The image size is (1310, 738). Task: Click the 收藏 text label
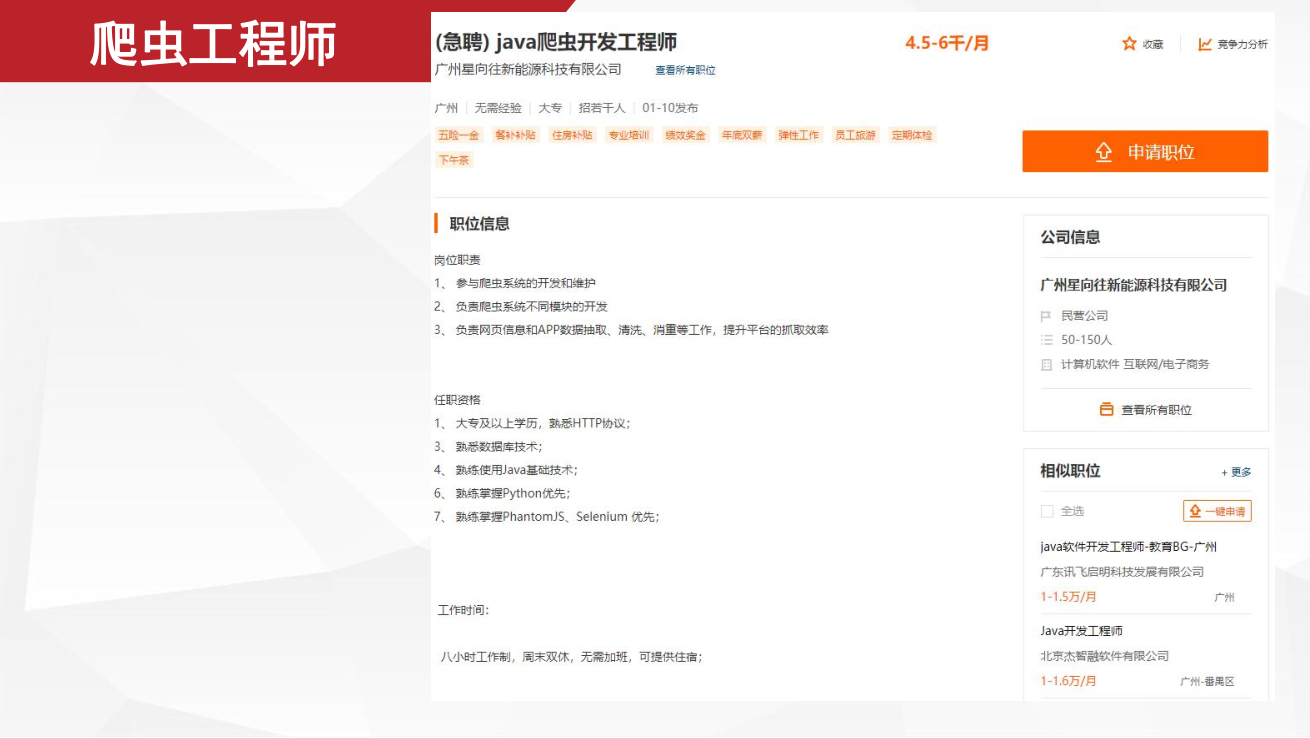click(1153, 44)
